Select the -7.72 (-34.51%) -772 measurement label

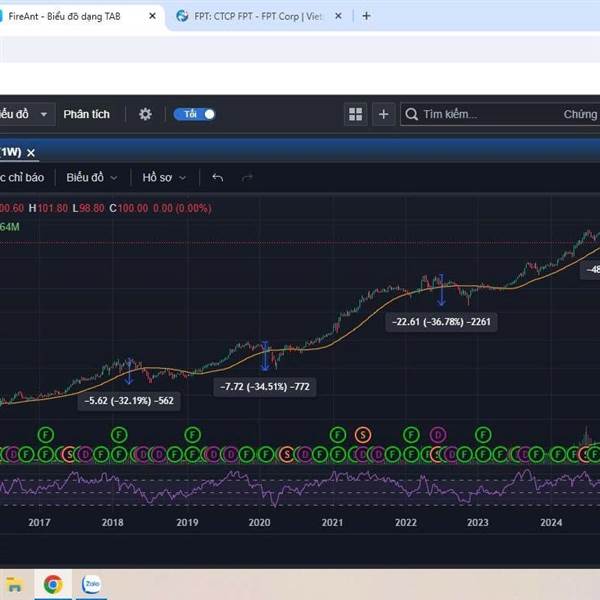(265, 386)
